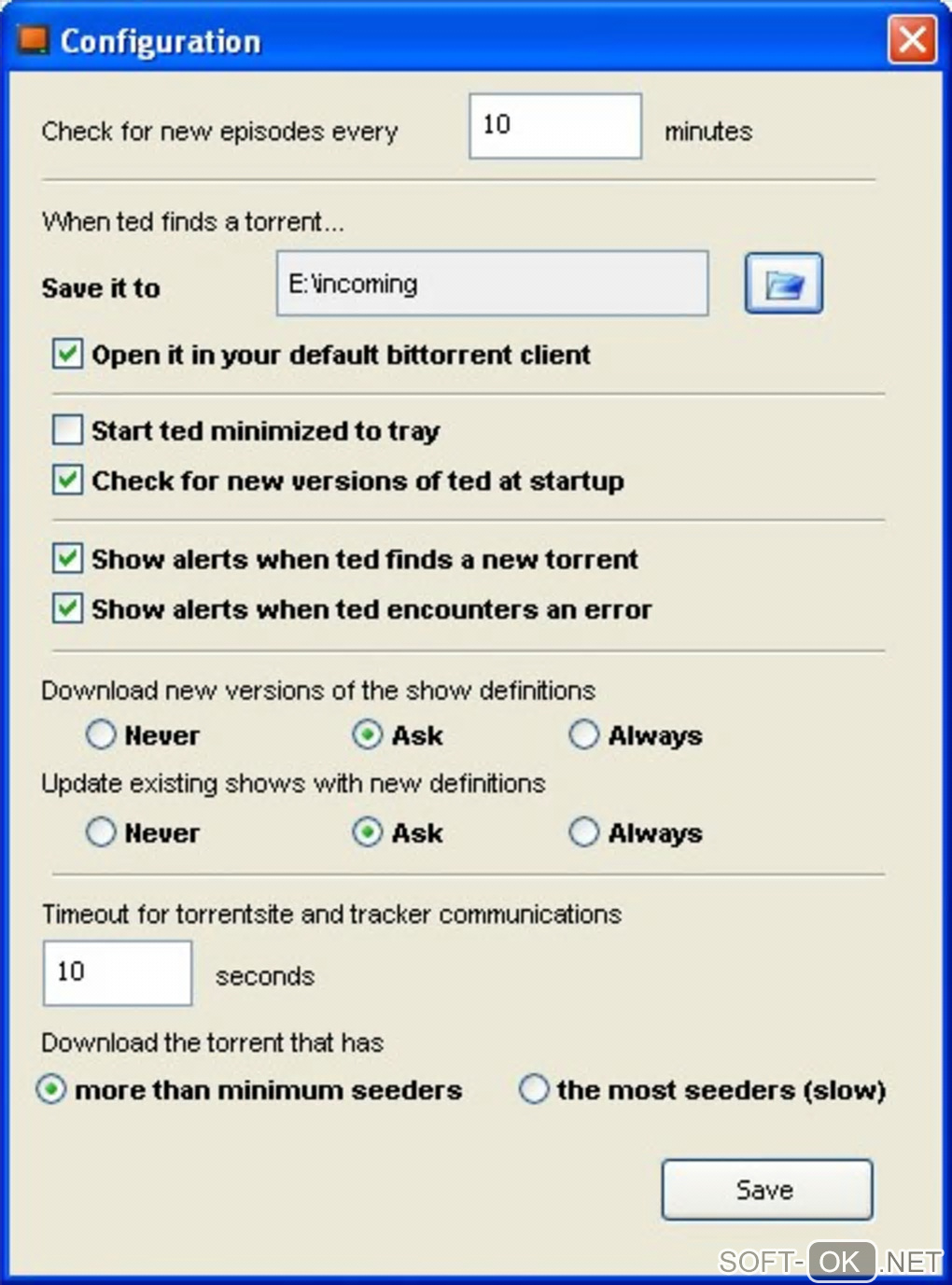Screen dimensions: 952x1285
Task: Choose Always for updating existing shows
Action: tap(584, 832)
